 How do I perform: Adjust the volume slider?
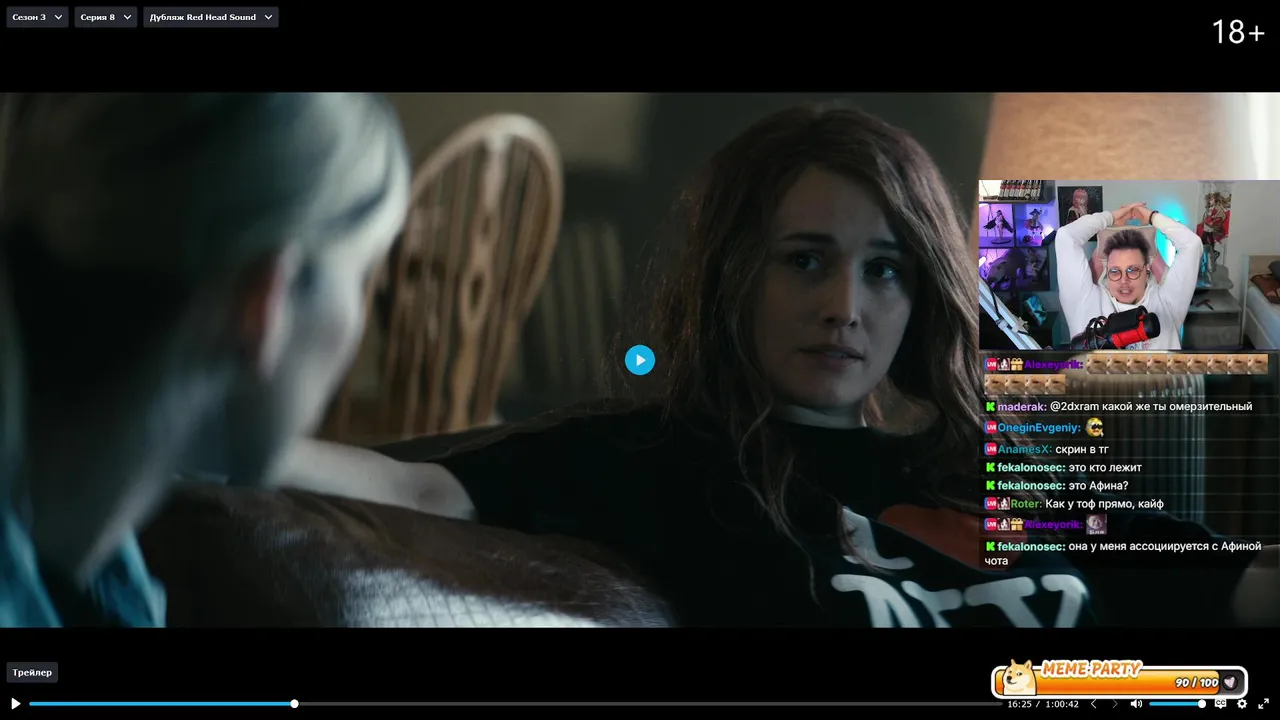[x=1177, y=704]
